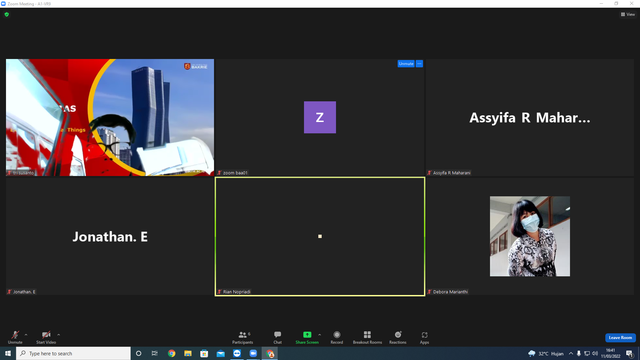640x360 pixels.
Task: Open Microsoft Store from the taskbar
Action: click(204, 353)
